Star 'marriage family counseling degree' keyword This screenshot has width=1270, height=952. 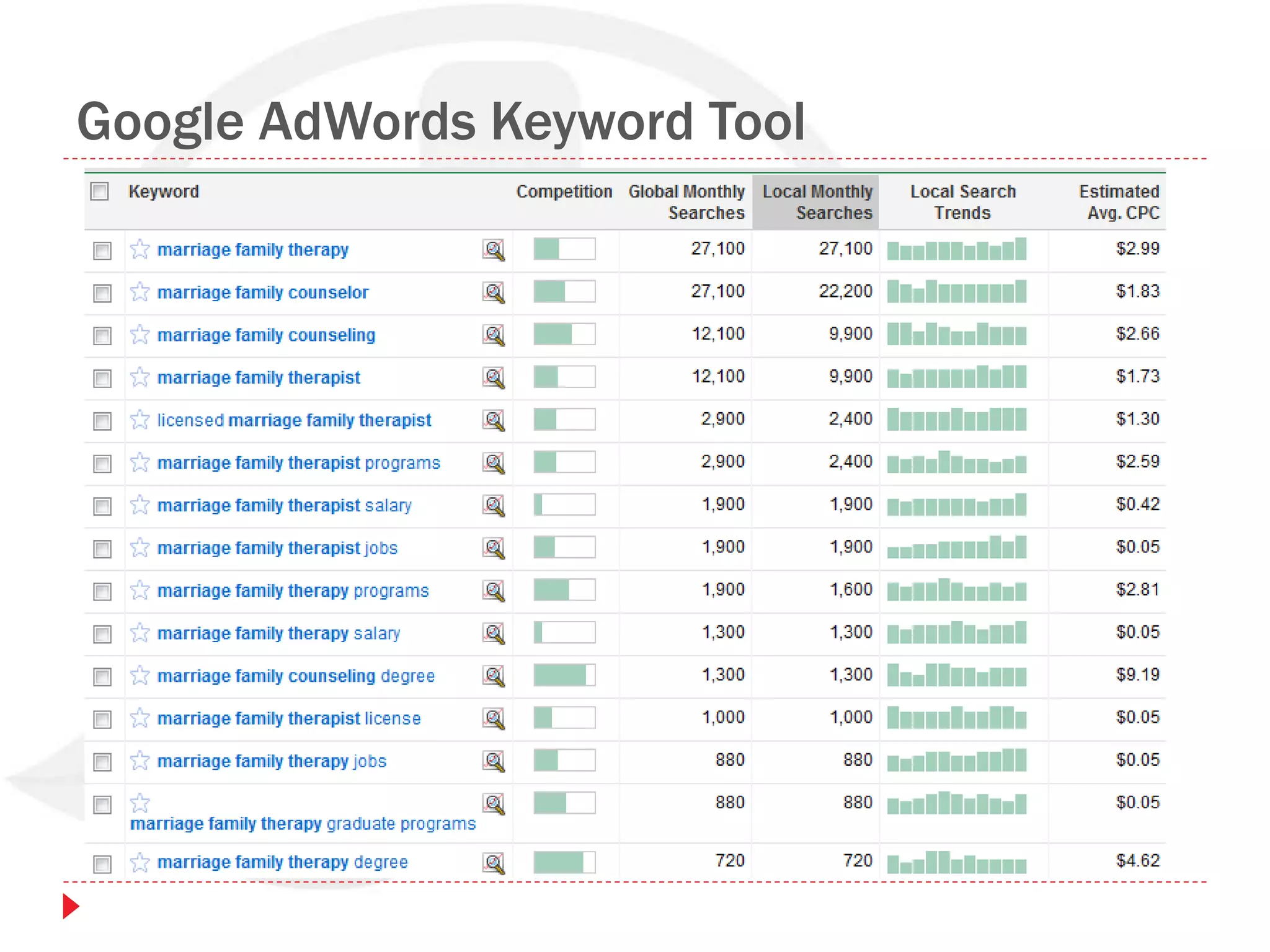[x=140, y=676]
